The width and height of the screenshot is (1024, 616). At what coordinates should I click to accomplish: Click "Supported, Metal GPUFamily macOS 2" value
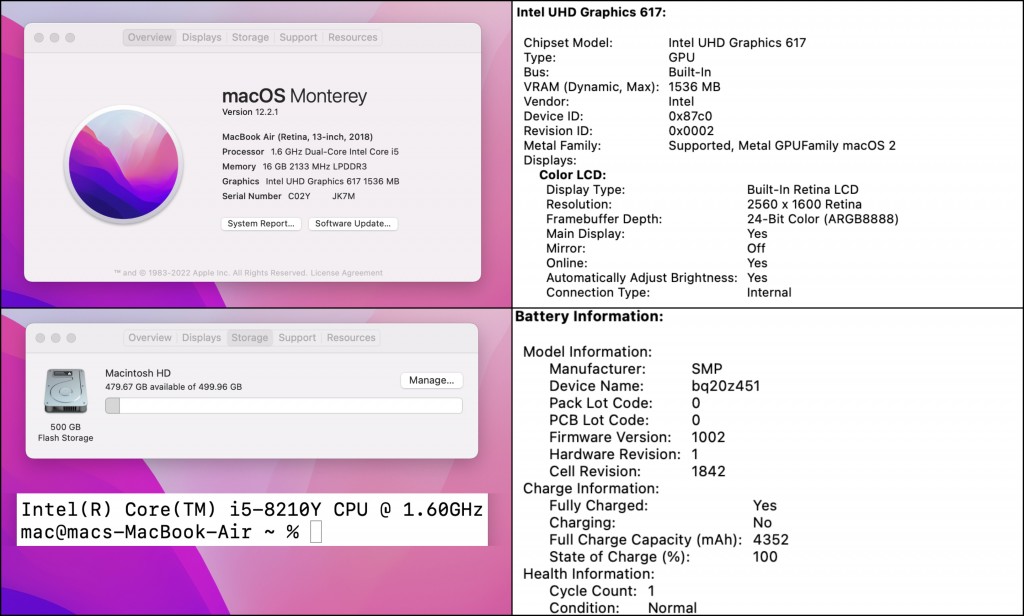(x=782, y=146)
